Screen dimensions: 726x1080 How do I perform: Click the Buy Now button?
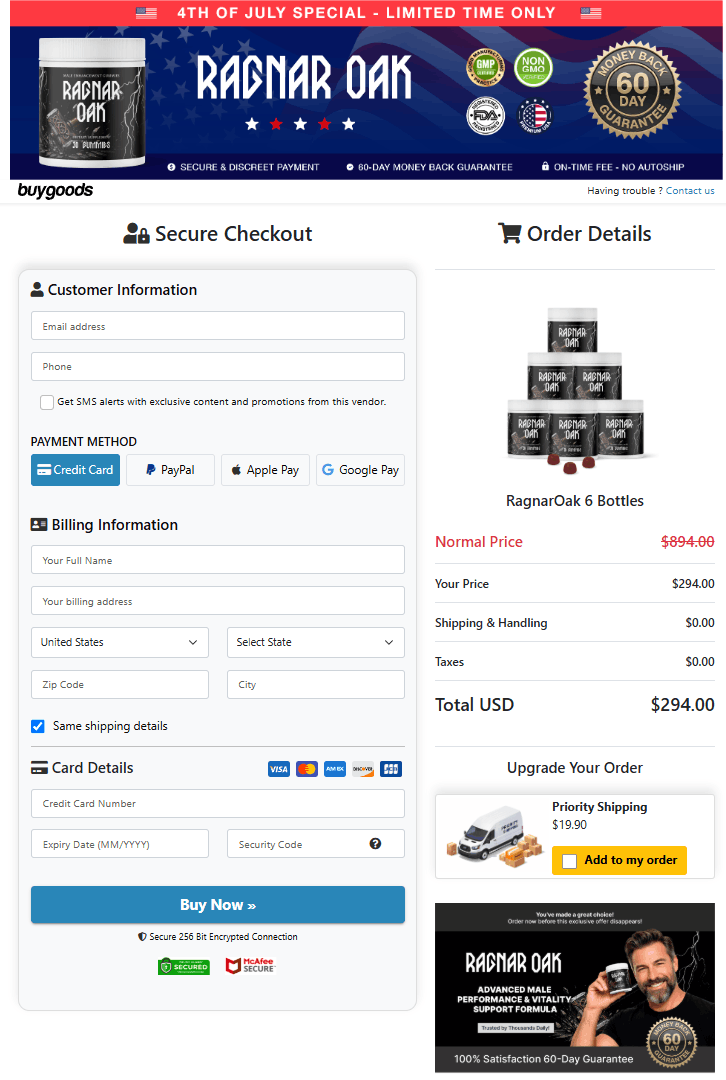click(218, 904)
